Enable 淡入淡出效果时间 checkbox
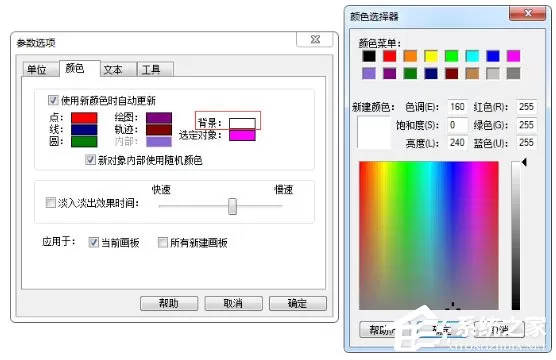The image size is (556, 360). point(50,203)
